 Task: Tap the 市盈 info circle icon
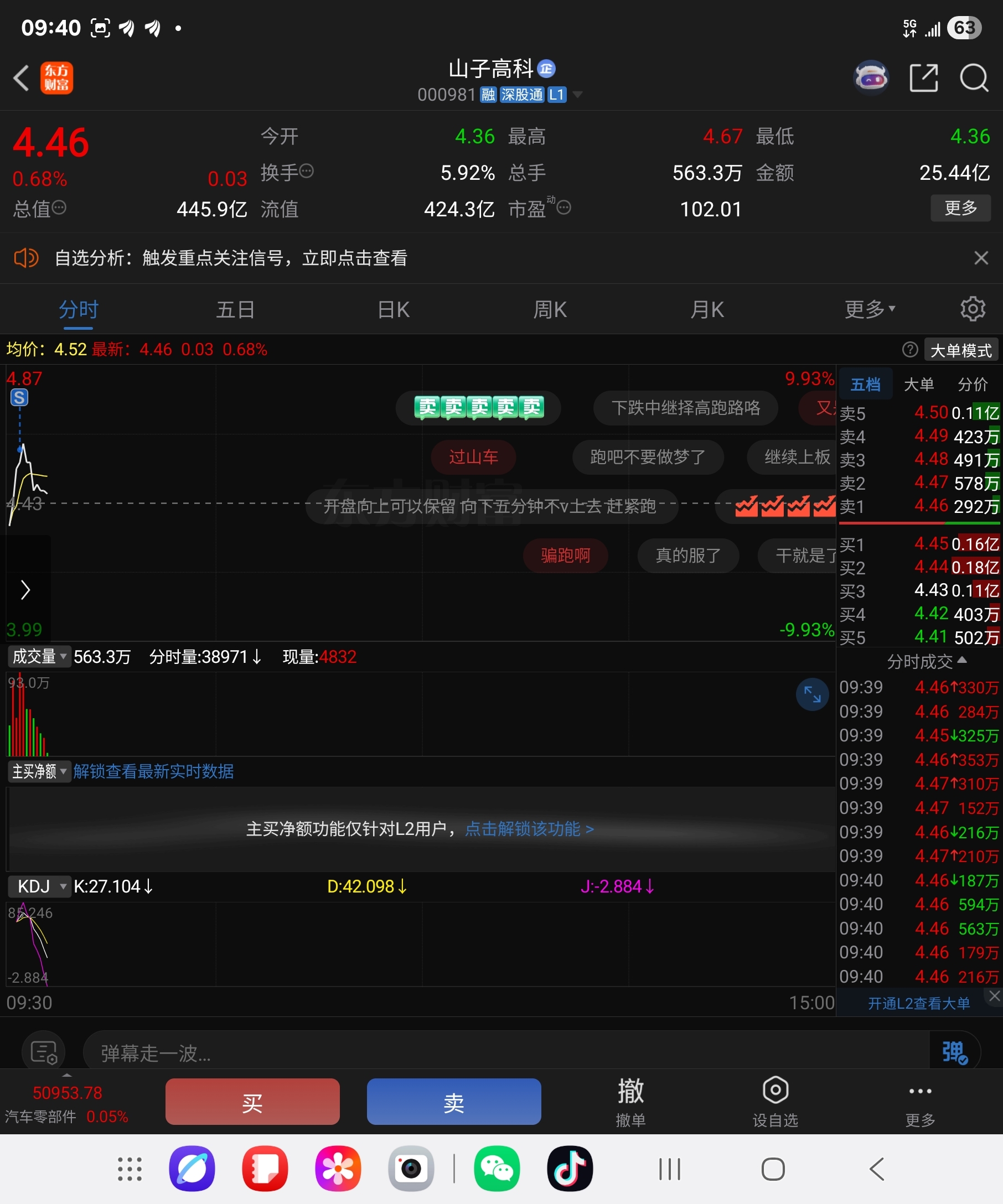(x=563, y=207)
